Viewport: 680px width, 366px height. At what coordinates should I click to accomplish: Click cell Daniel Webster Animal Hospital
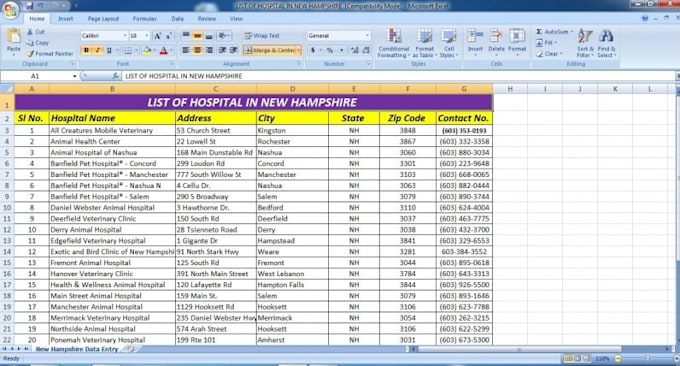(x=112, y=208)
